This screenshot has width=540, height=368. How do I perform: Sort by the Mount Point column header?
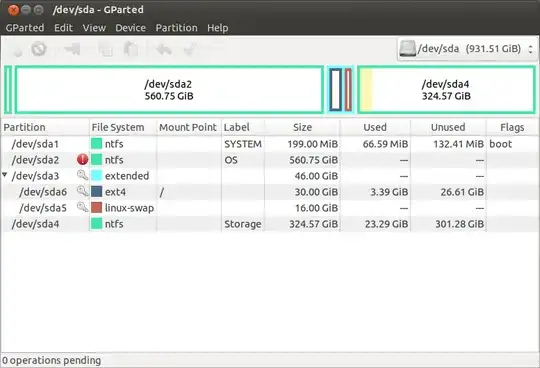pyautogui.click(x=189, y=127)
